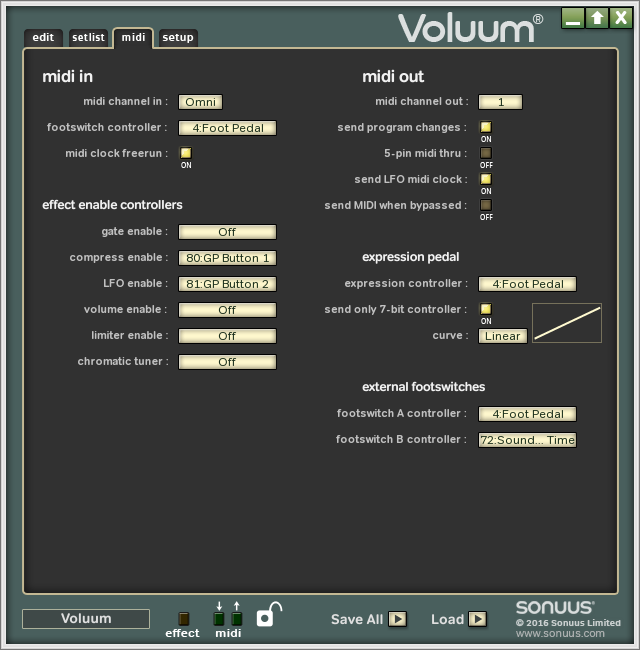Click the midi in activity indicator
This screenshot has width=640, height=650.
[219, 619]
